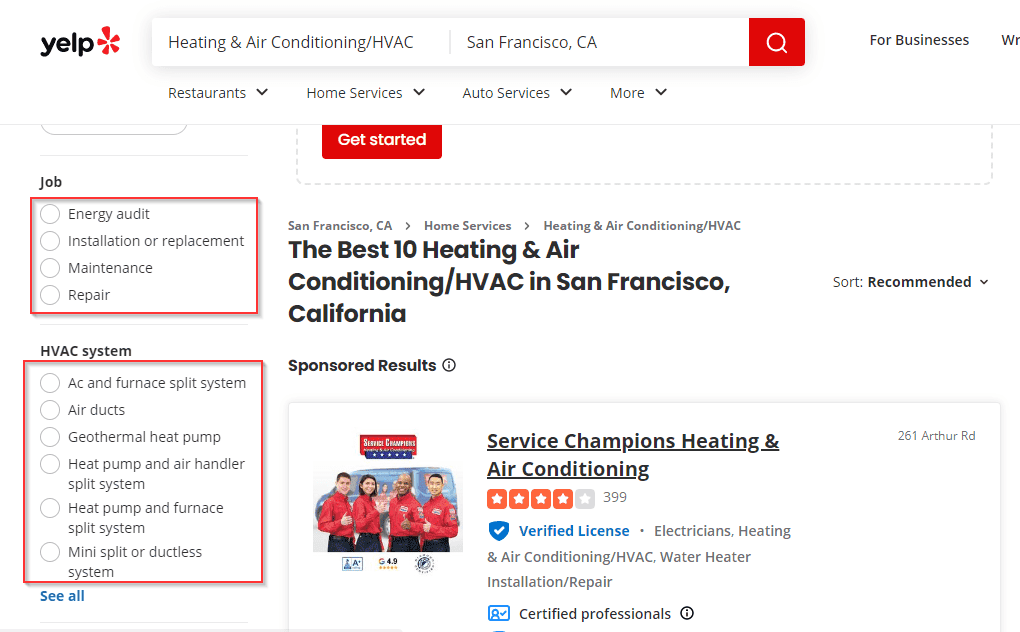Click breadcrumb arrow after San Francisco, CA

tap(408, 226)
